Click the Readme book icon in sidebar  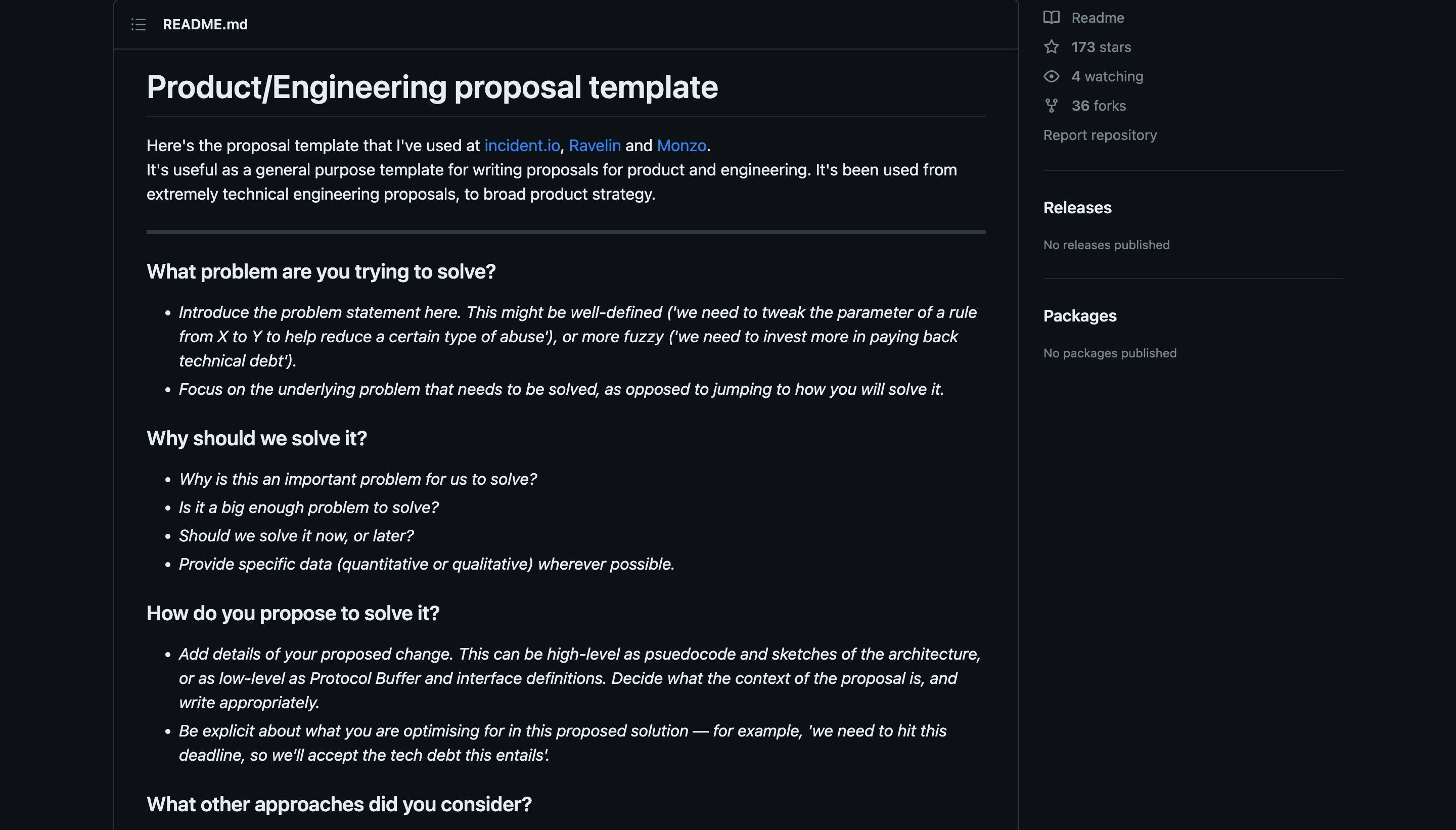1053,17
